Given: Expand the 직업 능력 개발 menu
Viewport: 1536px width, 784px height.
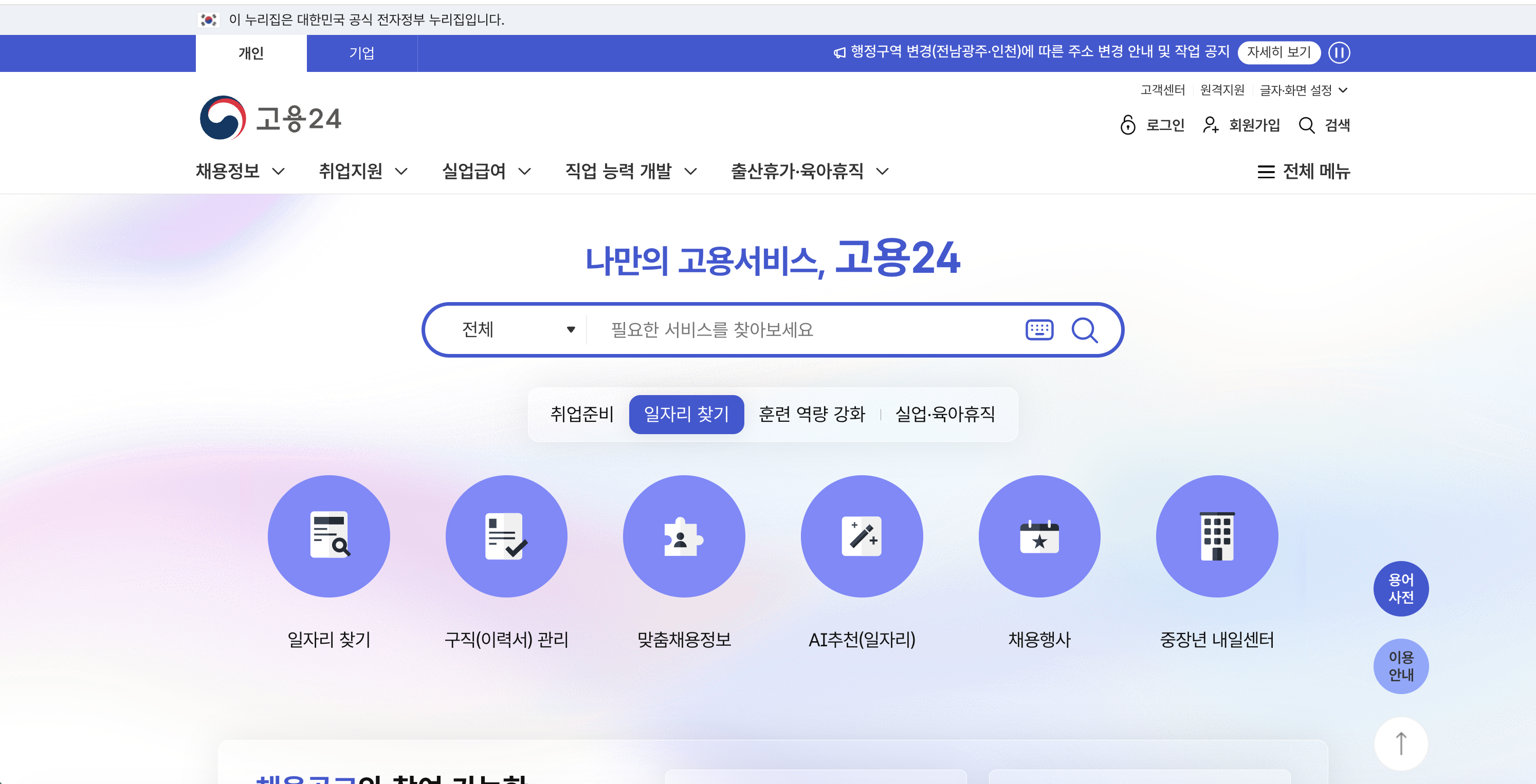Looking at the screenshot, I should click(x=631, y=172).
